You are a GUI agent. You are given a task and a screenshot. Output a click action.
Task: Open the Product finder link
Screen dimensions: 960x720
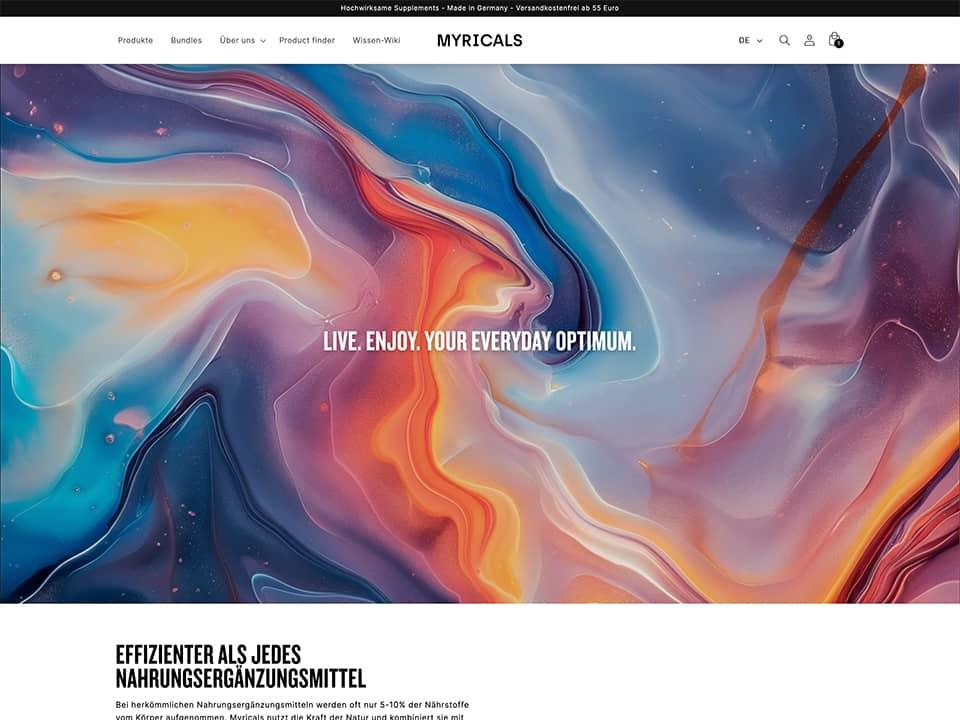pyautogui.click(x=307, y=41)
